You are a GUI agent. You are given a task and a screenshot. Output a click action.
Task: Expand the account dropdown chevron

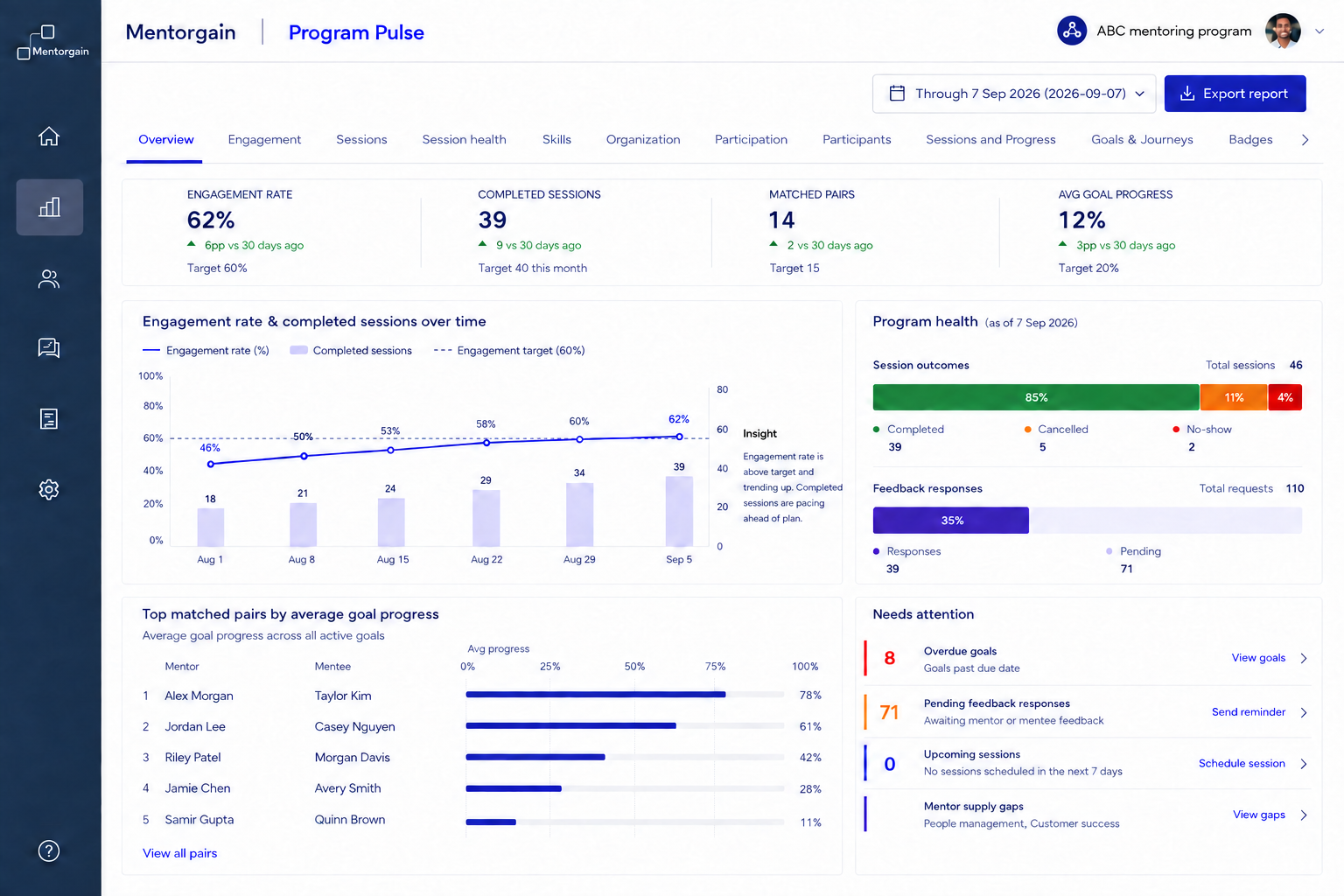(x=1319, y=31)
